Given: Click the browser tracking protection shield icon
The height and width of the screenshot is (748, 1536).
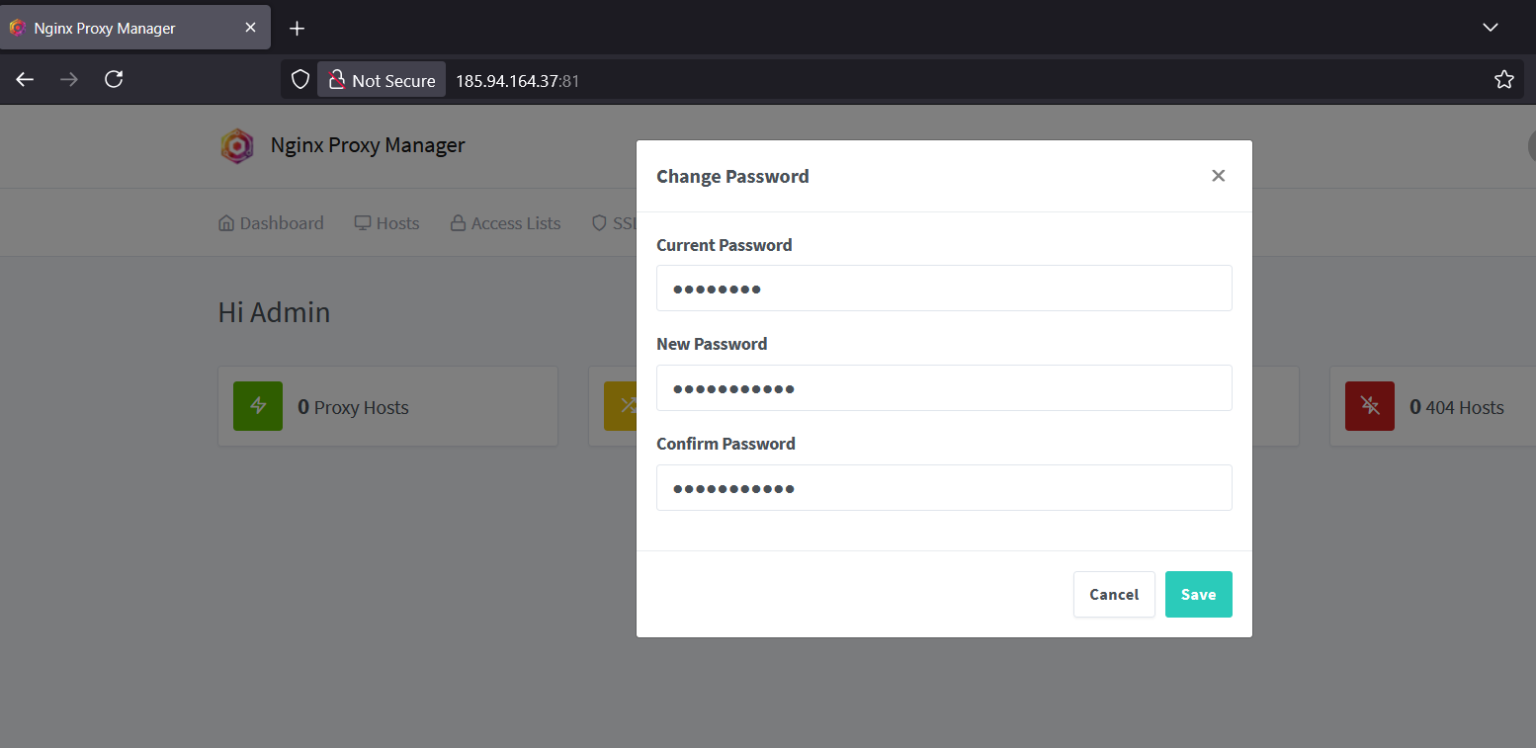Looking at the screenshot, I should click(x=299, y=79).
